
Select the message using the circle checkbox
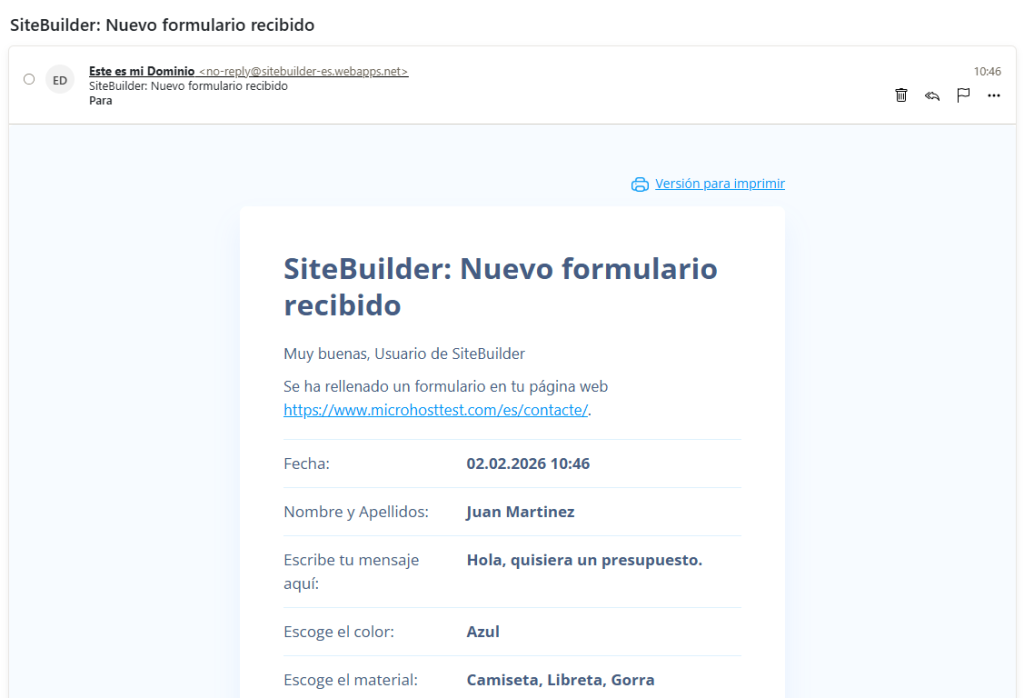coord(29,79)
